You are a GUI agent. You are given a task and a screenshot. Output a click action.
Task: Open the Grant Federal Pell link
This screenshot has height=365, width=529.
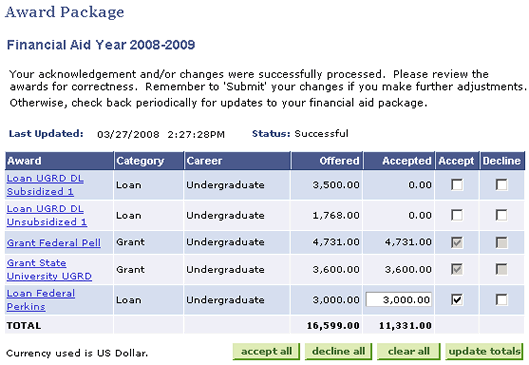click(54, 243)
